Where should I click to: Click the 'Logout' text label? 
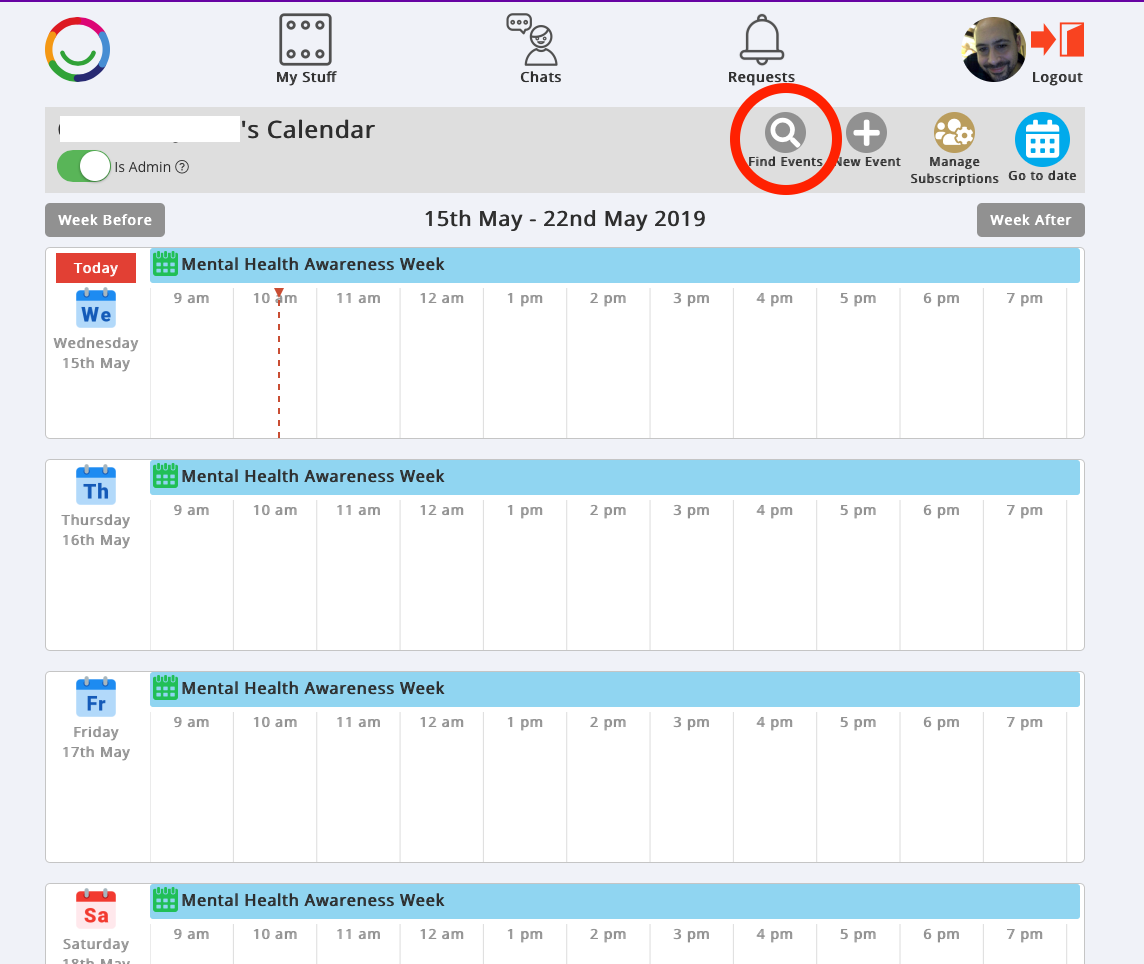[x=1057, y=77]
